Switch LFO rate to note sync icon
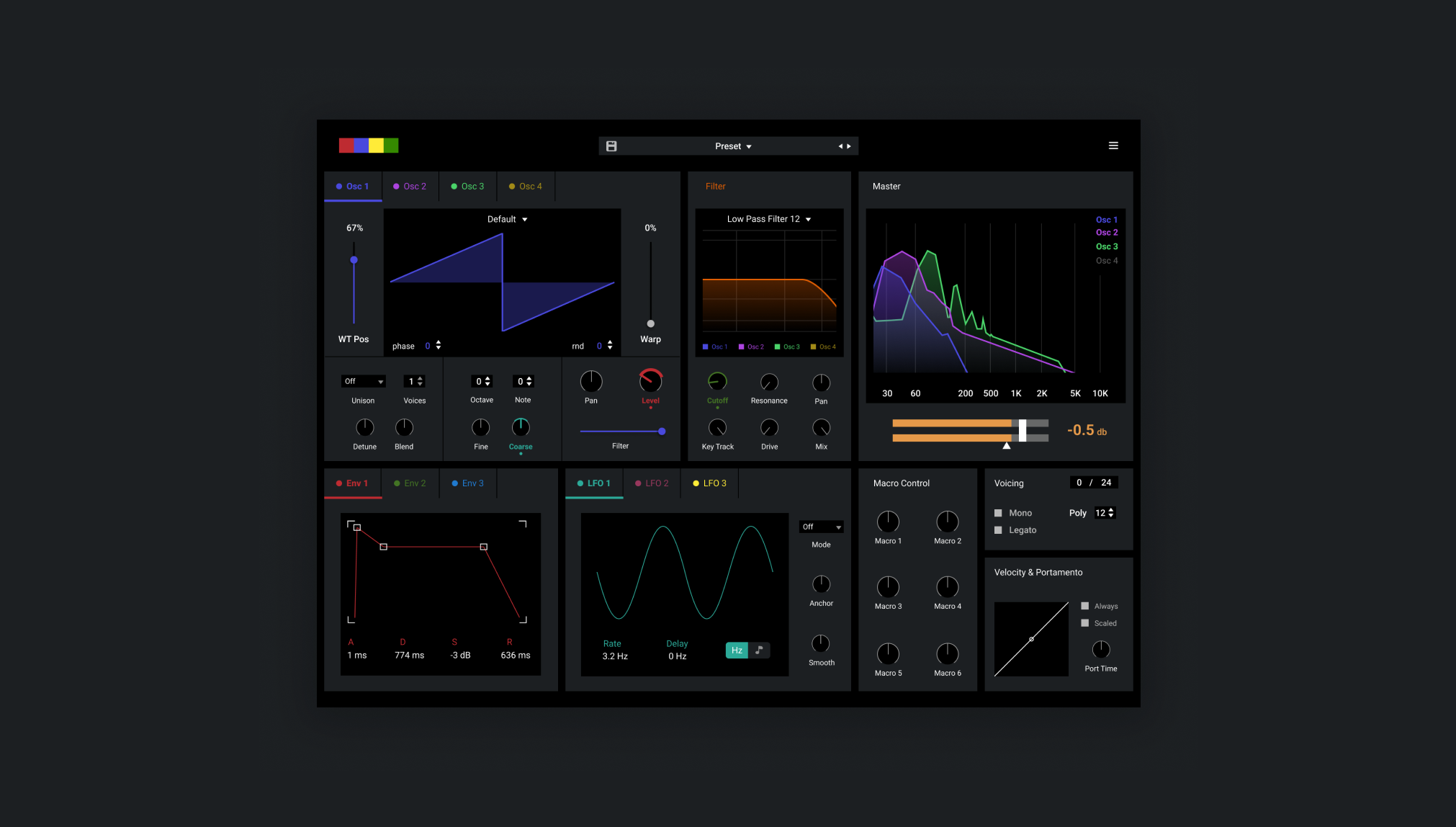The image size is (1456, 827). [x=759, y=650]
